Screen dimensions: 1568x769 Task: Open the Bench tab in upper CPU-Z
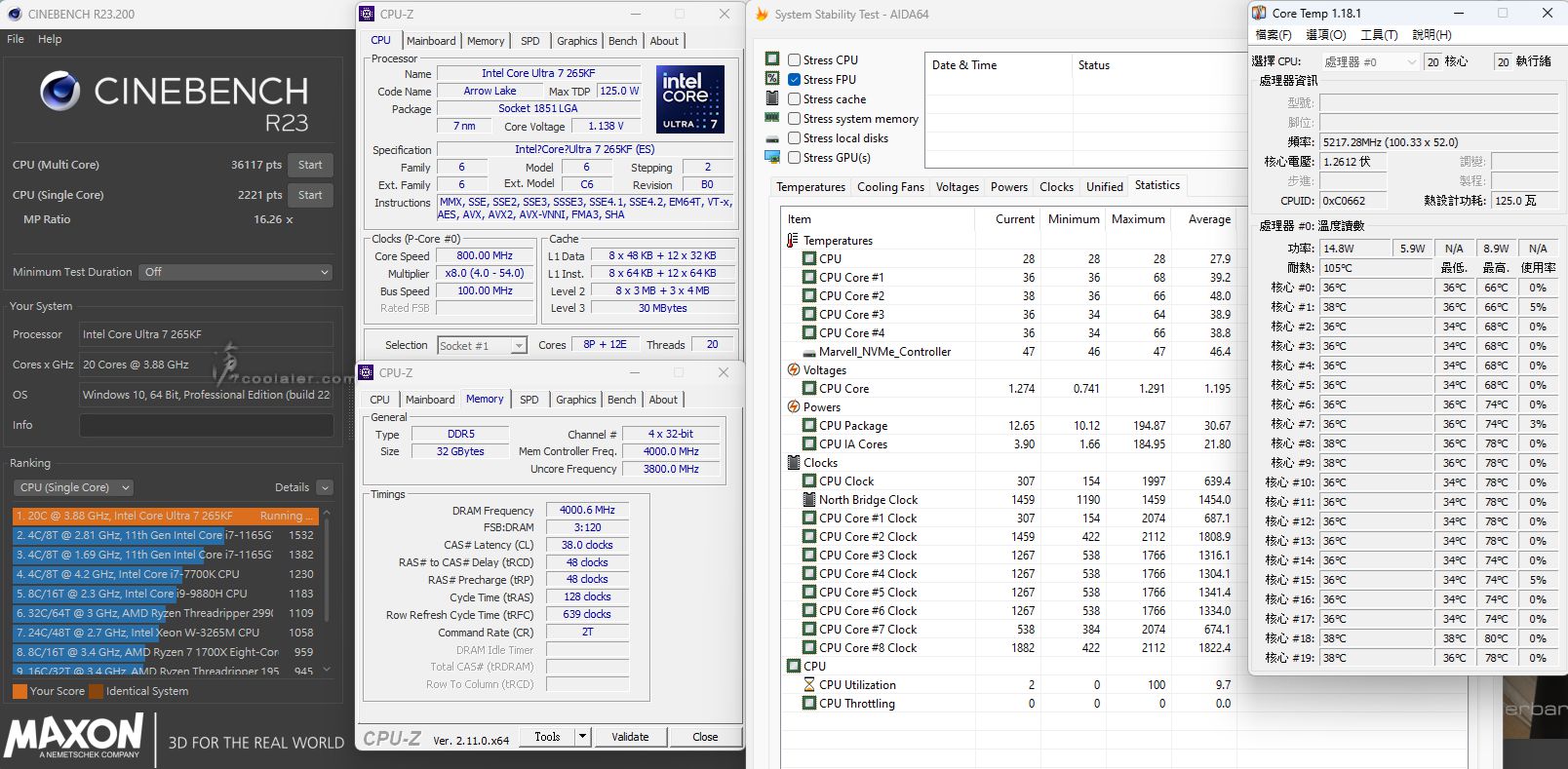tap(622, 41)
